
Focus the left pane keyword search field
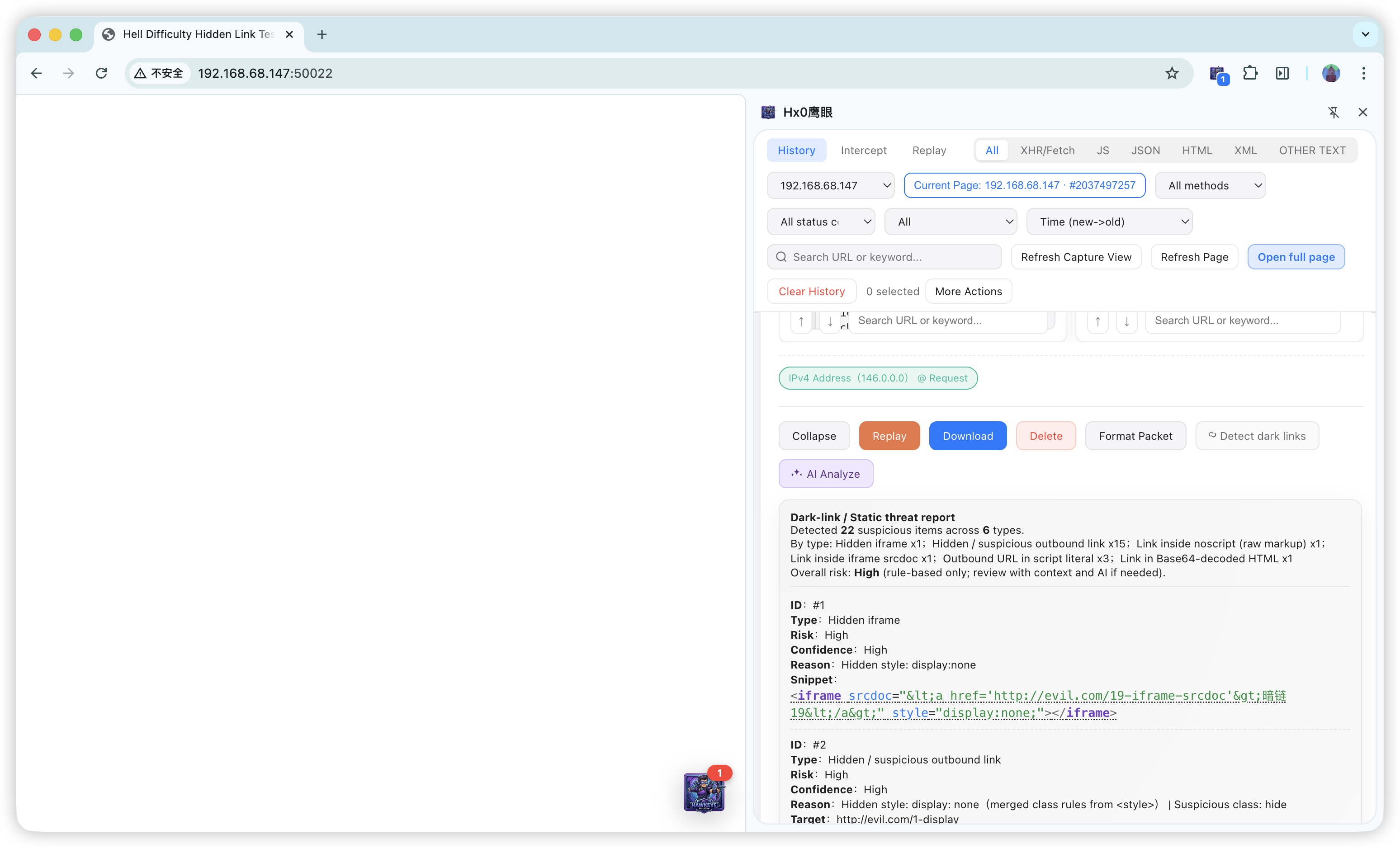(948, 321)
